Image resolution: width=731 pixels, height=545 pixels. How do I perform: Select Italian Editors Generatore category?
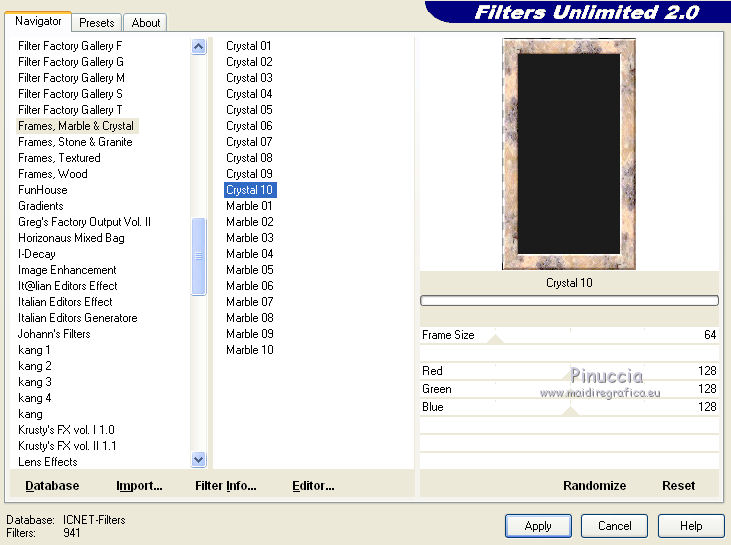coord(77,318)
